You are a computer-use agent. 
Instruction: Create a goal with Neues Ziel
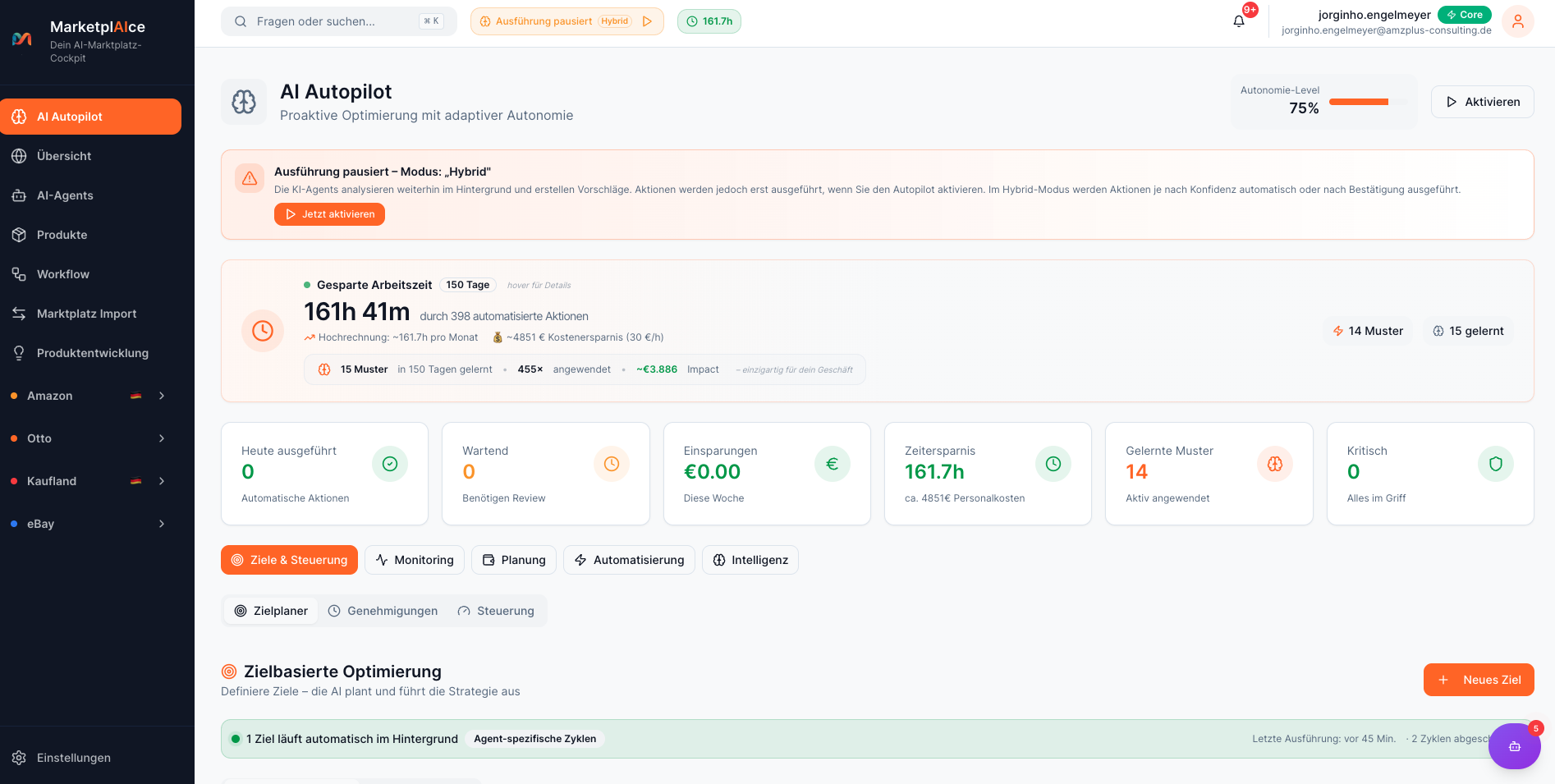point(1478,680)
